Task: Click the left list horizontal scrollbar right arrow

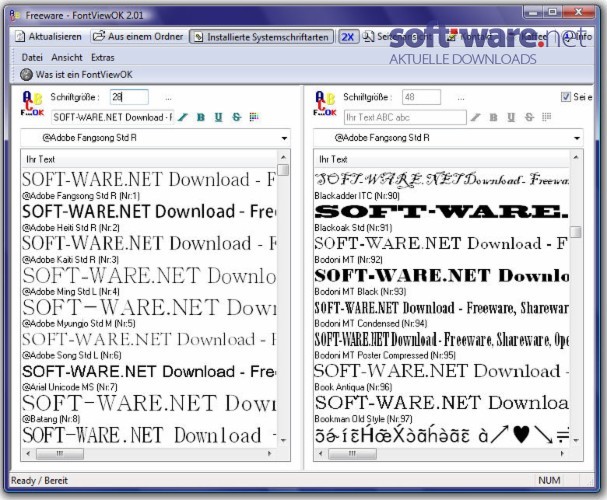Action: click(270, 453)
